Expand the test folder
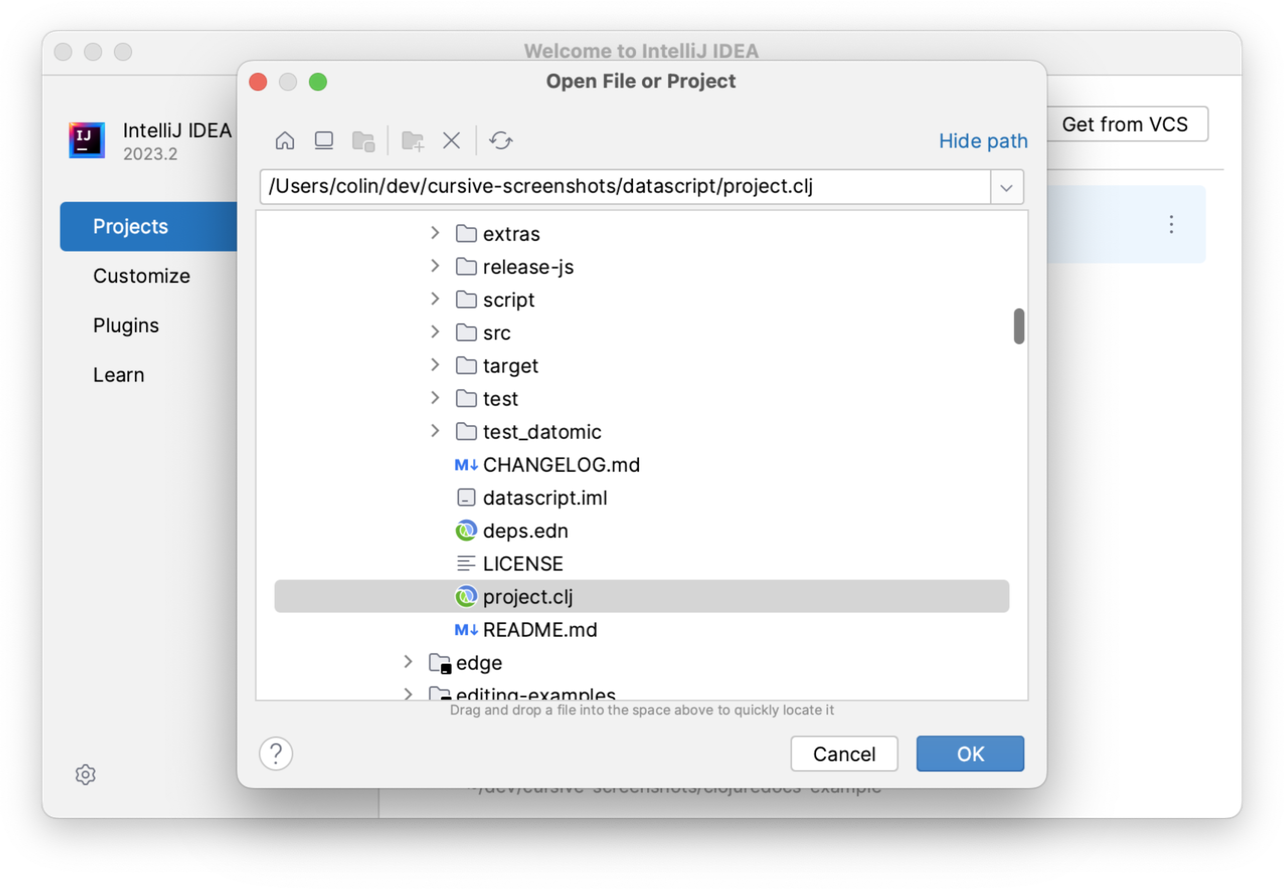Viewport: 1284px width, 889px height. (x=435, y=398)
